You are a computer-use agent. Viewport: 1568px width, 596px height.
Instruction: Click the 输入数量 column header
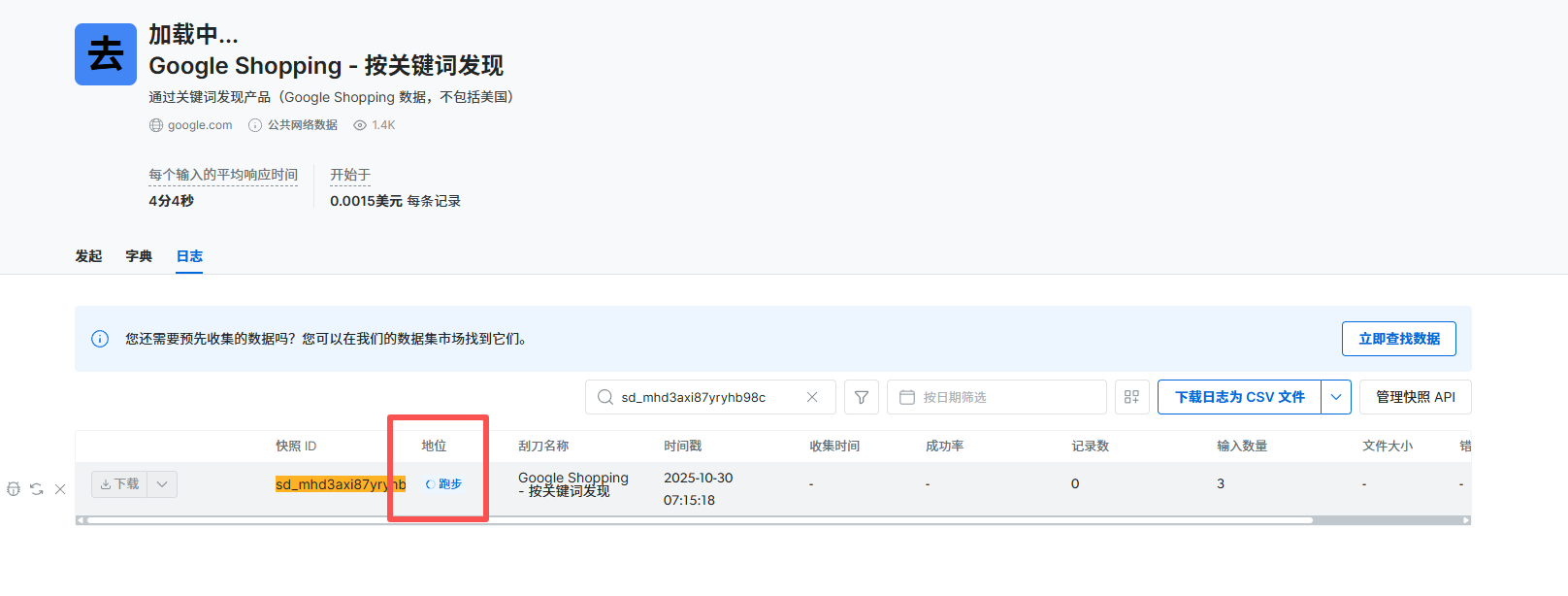pos(1242,446)
